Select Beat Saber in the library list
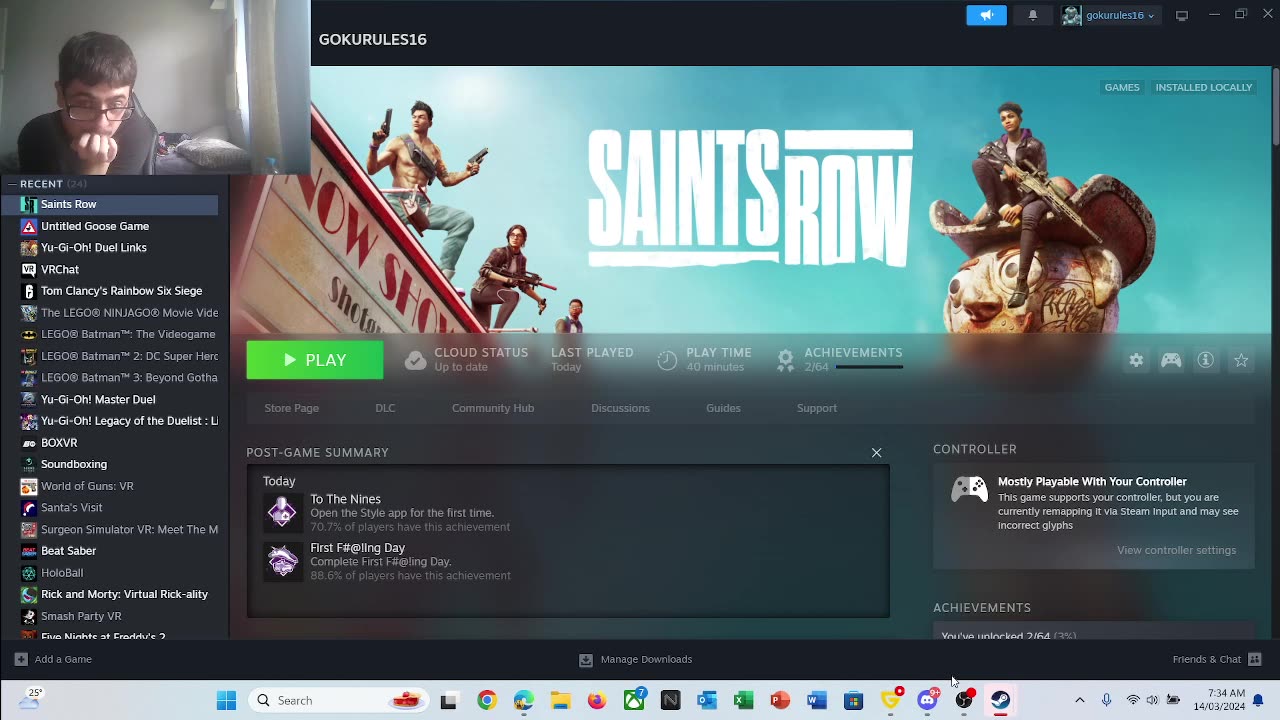This screenshot has height=720, width=1280. [x=110, y=551]
